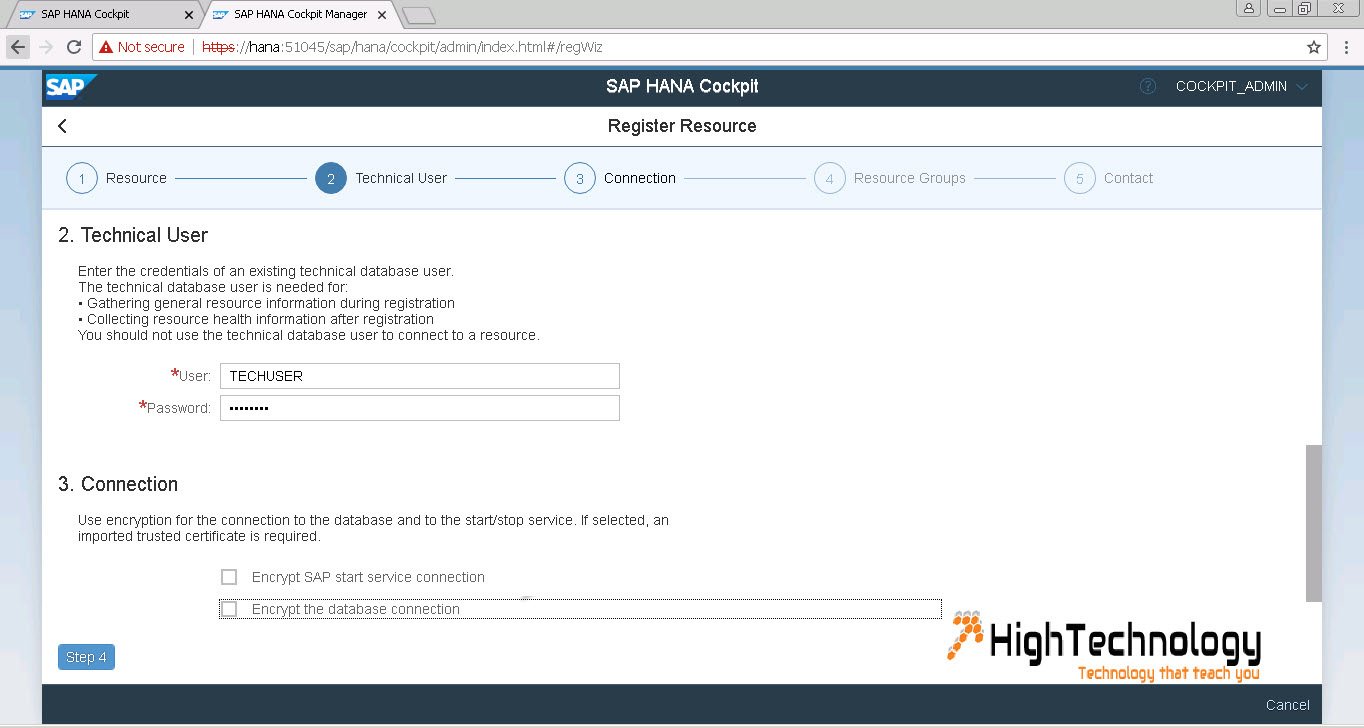Enable Encrypt SAP start service connection
This screenshot has width=1364, height=728.
coord(229,577)
